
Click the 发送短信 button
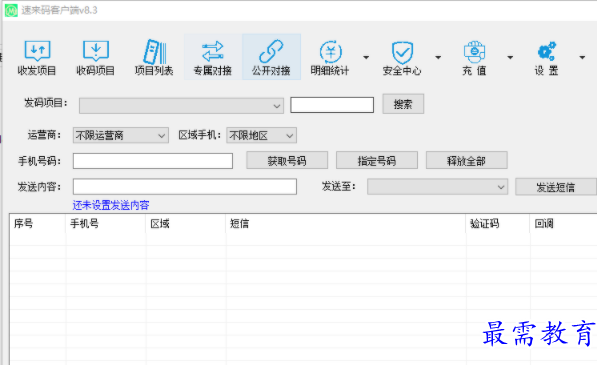556,187
